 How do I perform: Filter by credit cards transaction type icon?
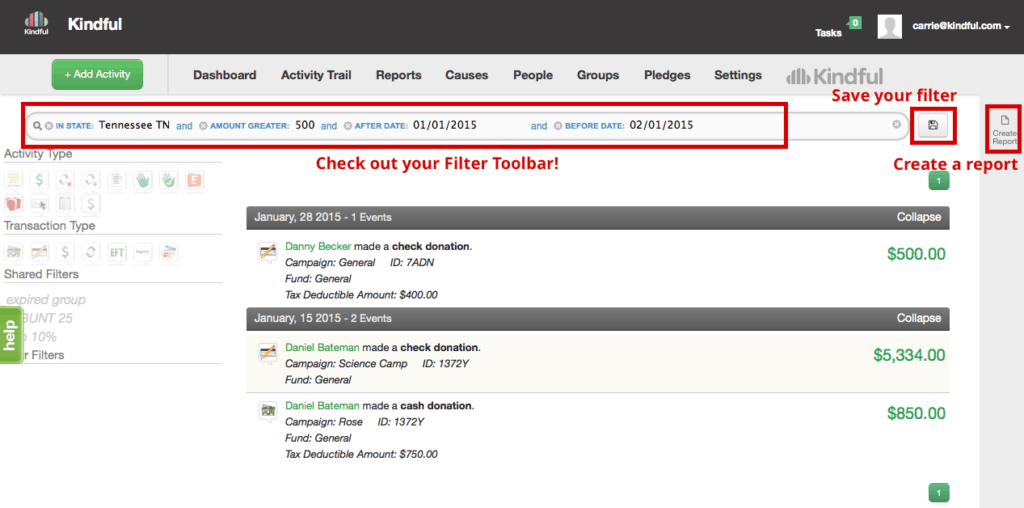[x=168, y=253]
